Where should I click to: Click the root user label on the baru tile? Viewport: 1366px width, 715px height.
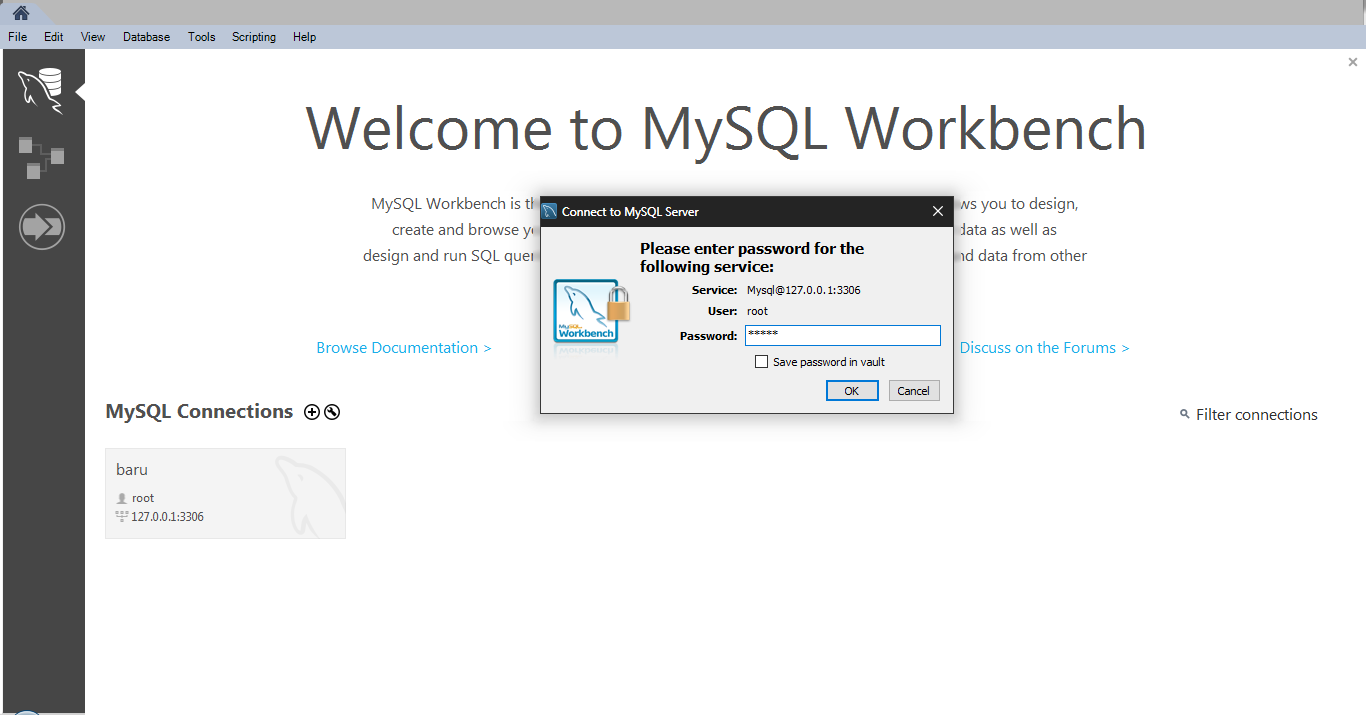click(x=143, y=498)
